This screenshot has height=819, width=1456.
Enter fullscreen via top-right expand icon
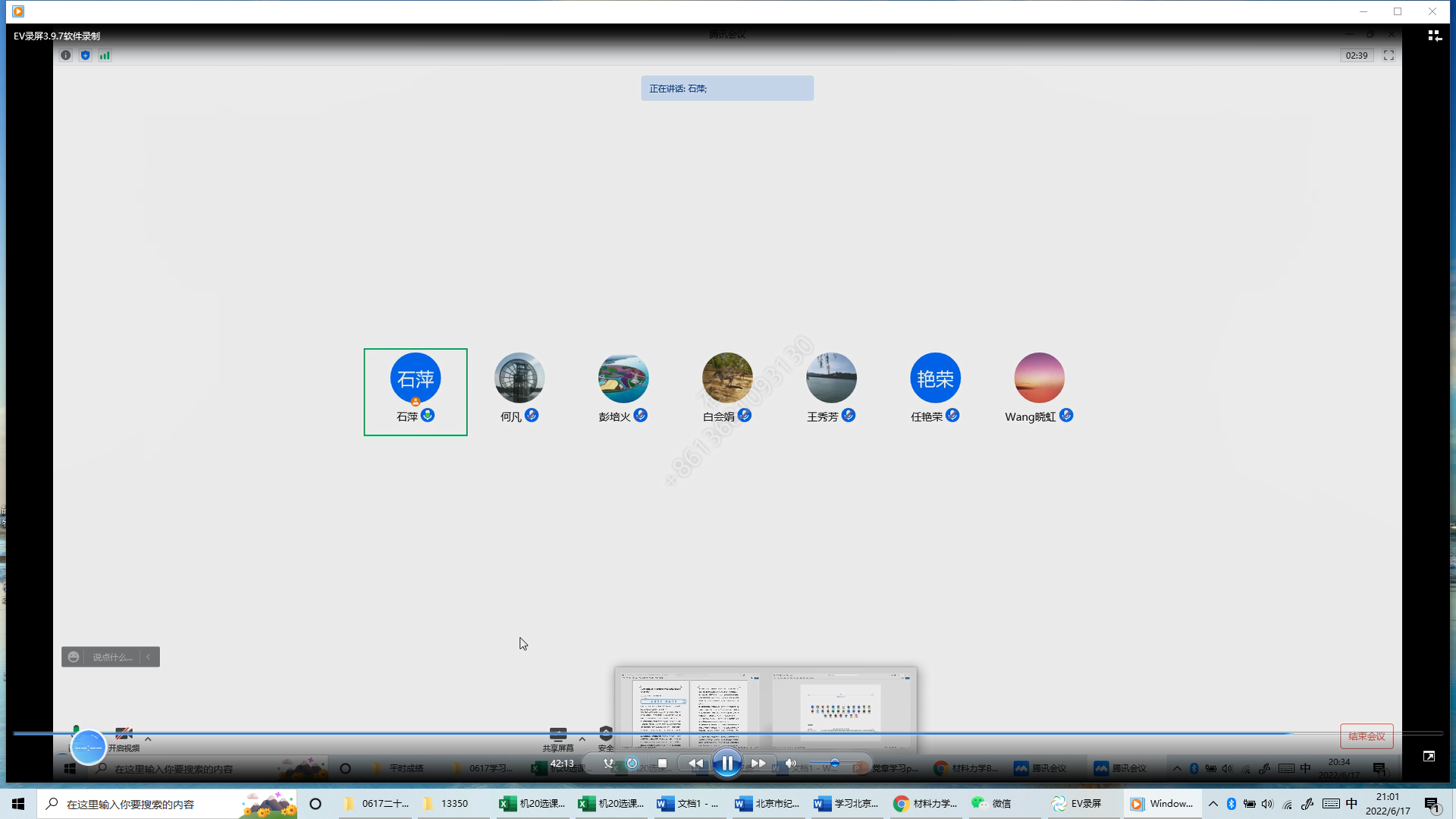tap(1389, 55)
